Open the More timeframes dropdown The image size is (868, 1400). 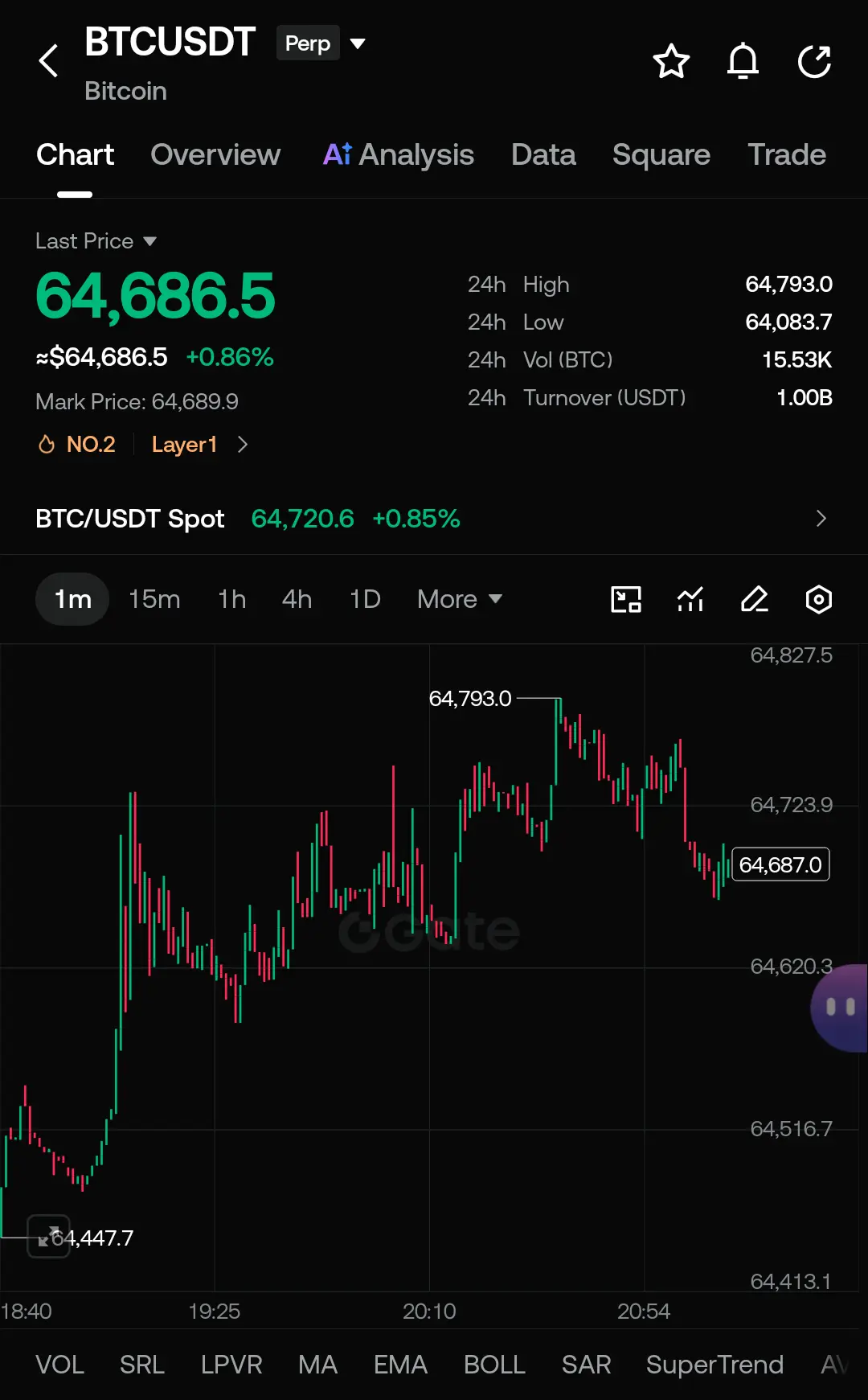coord(460,599)
